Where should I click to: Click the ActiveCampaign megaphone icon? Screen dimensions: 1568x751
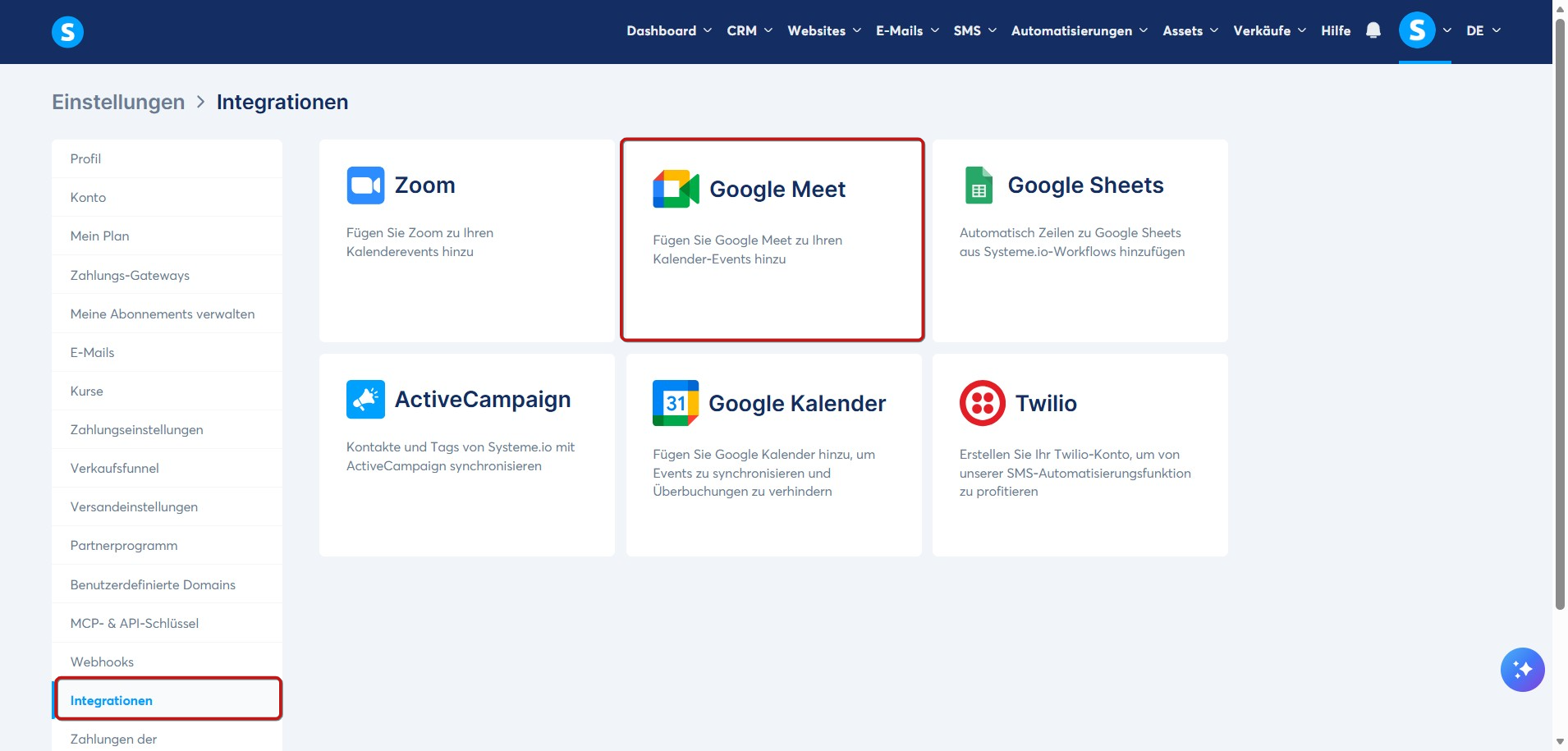tap(365, 400)
